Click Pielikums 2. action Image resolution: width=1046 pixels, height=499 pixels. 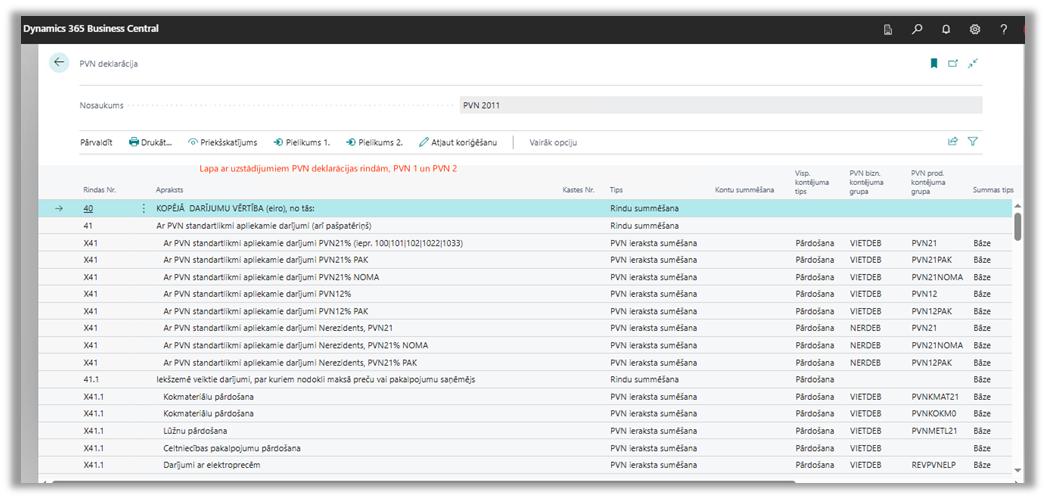374,142
